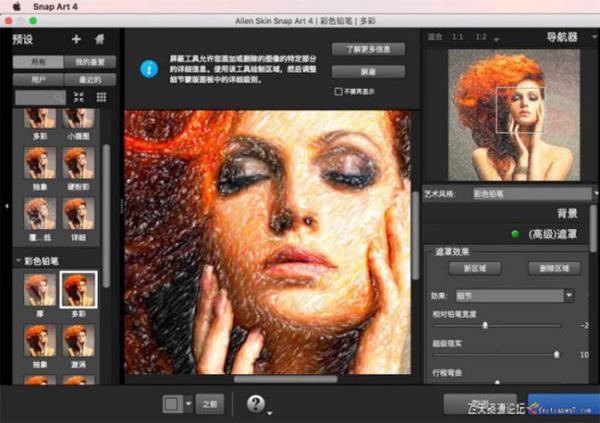
Task: Click the plus icon to add preset
Action: (x=76, y=39)
